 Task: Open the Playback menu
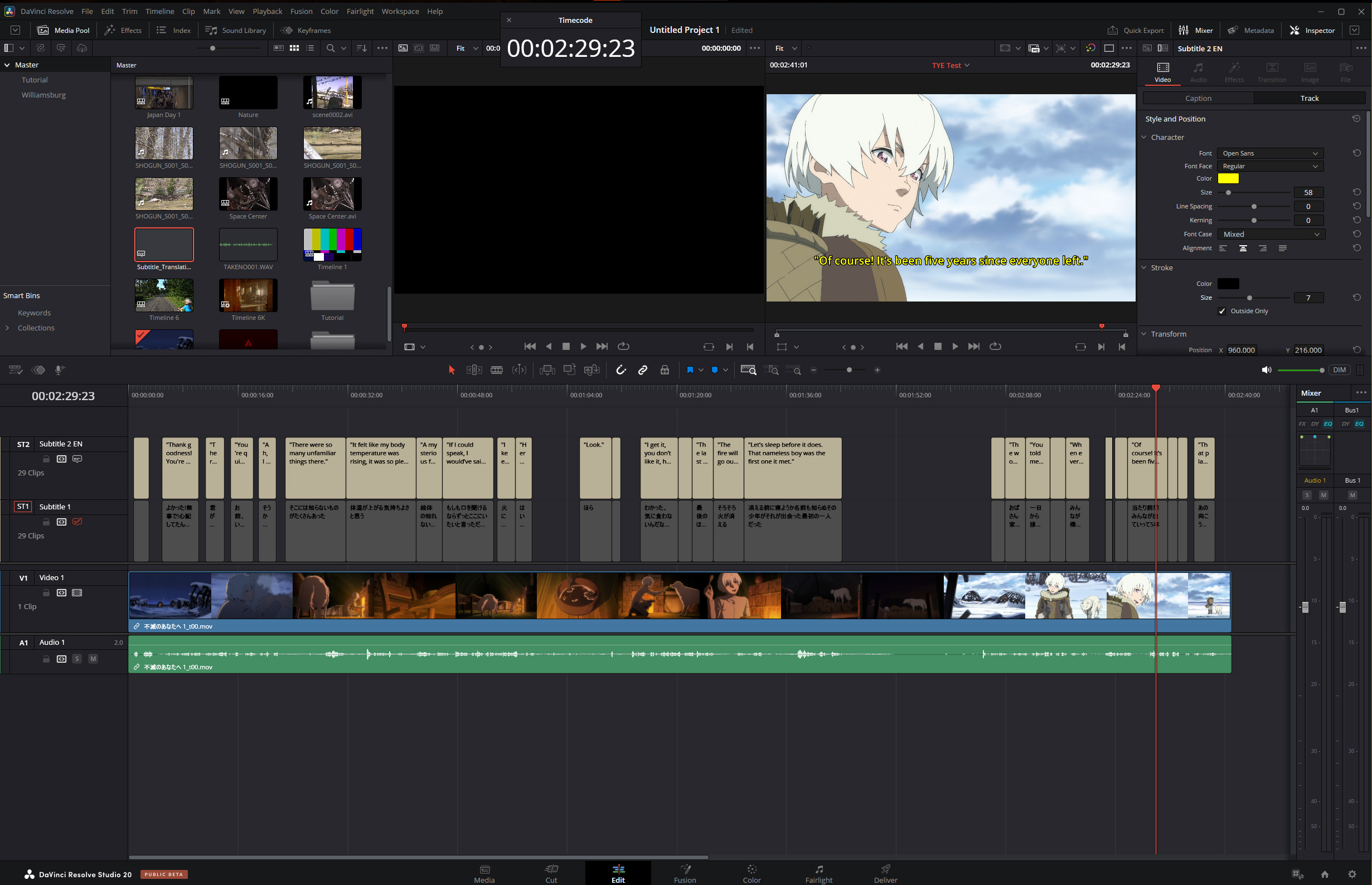tap(267, 11)
